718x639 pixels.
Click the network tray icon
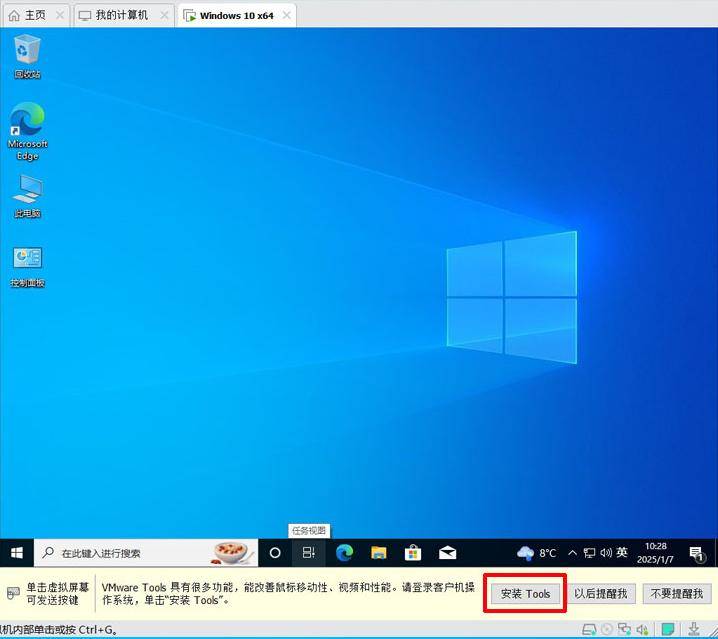(589, 553)
